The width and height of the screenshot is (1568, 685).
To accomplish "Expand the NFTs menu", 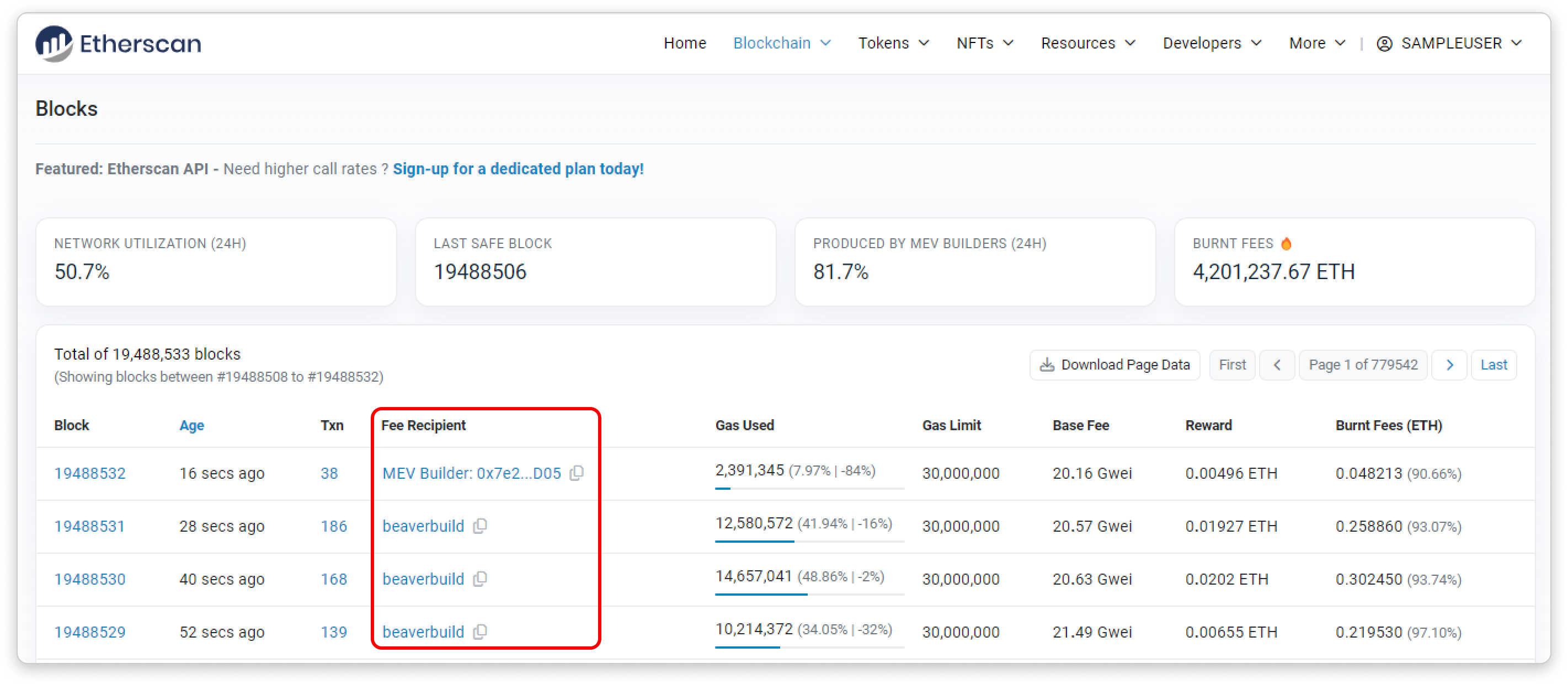I will (x=984, y=43).
